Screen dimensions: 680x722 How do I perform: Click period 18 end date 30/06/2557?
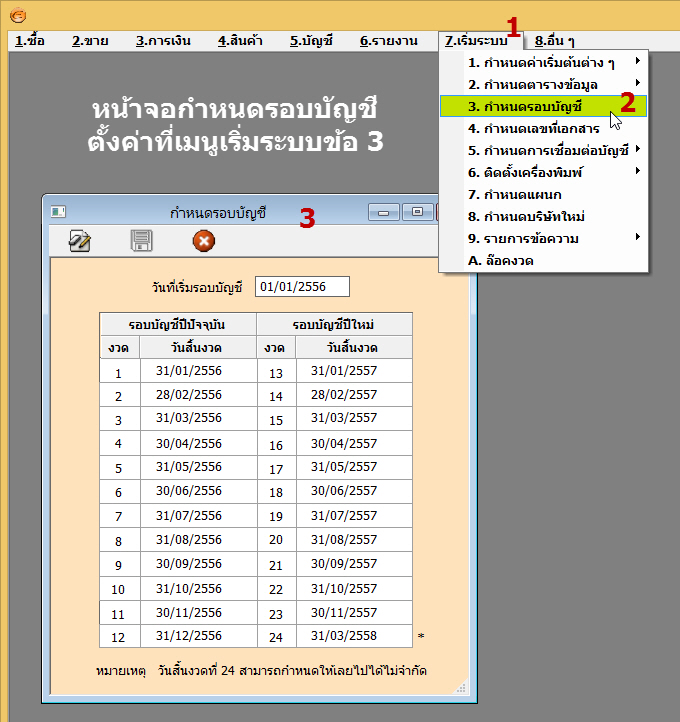click(354, 491)
